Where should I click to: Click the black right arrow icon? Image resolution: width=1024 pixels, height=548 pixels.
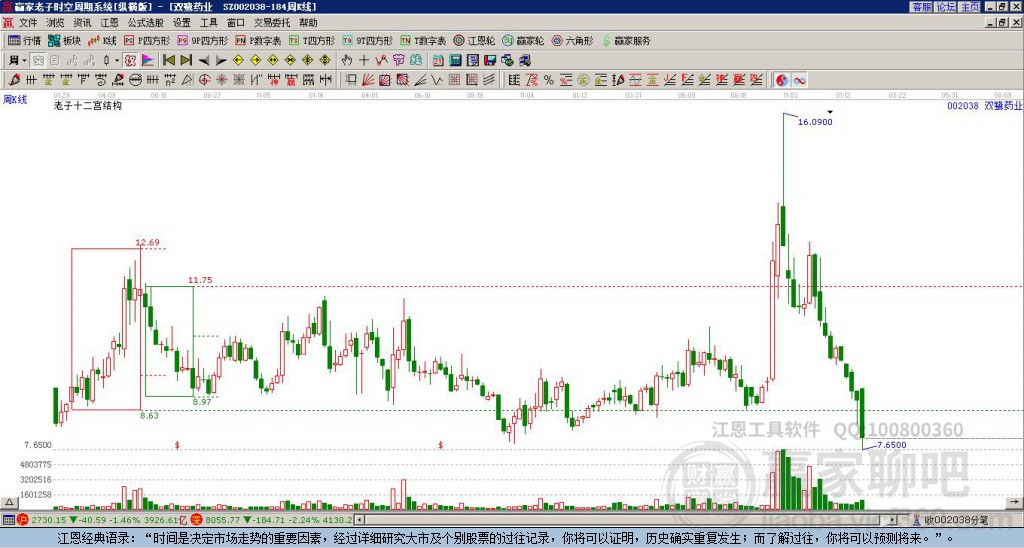pyautogui.click(x=221, y=60)
